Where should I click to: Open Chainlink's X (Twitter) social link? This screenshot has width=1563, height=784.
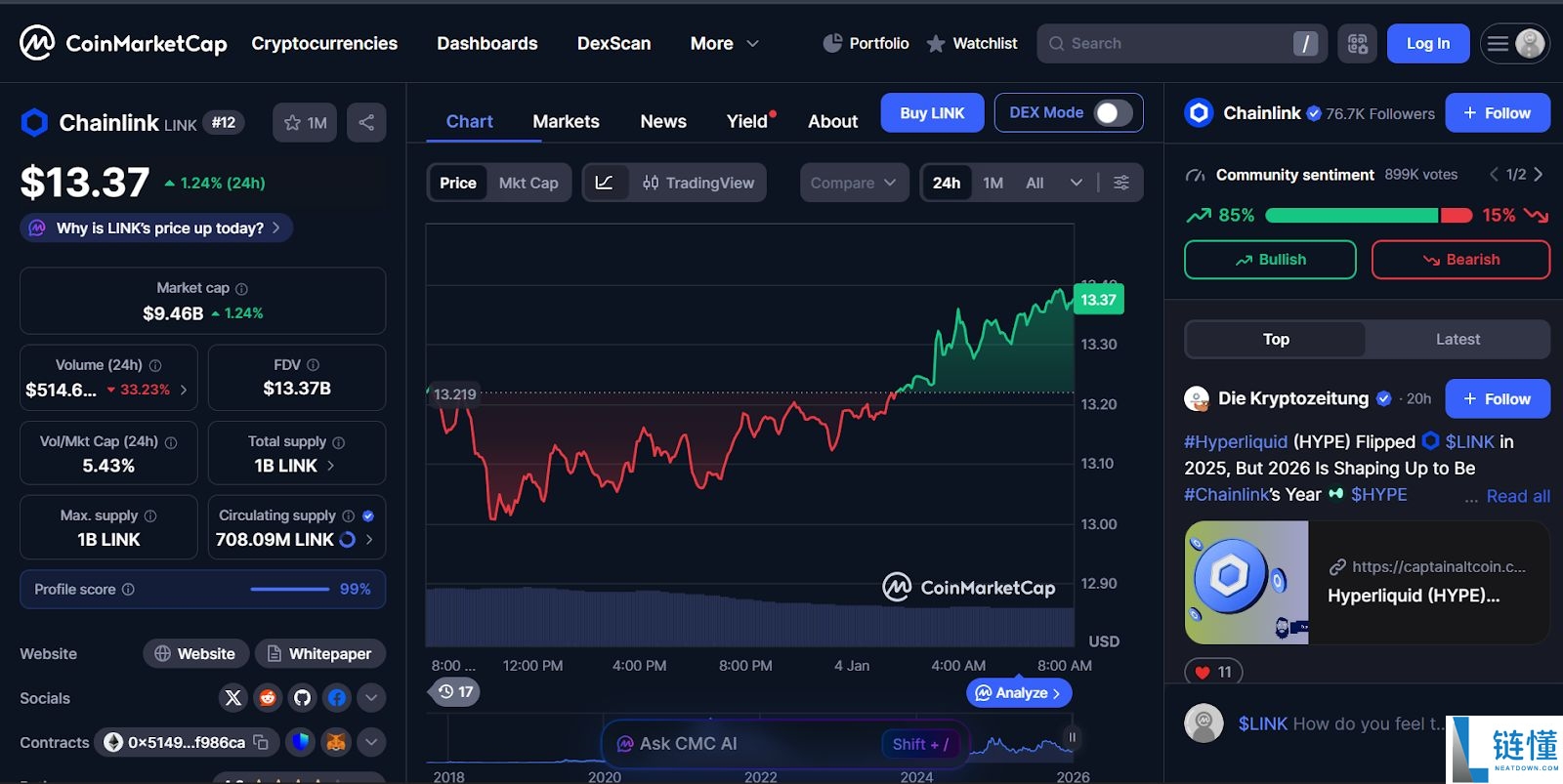(232, 698)
